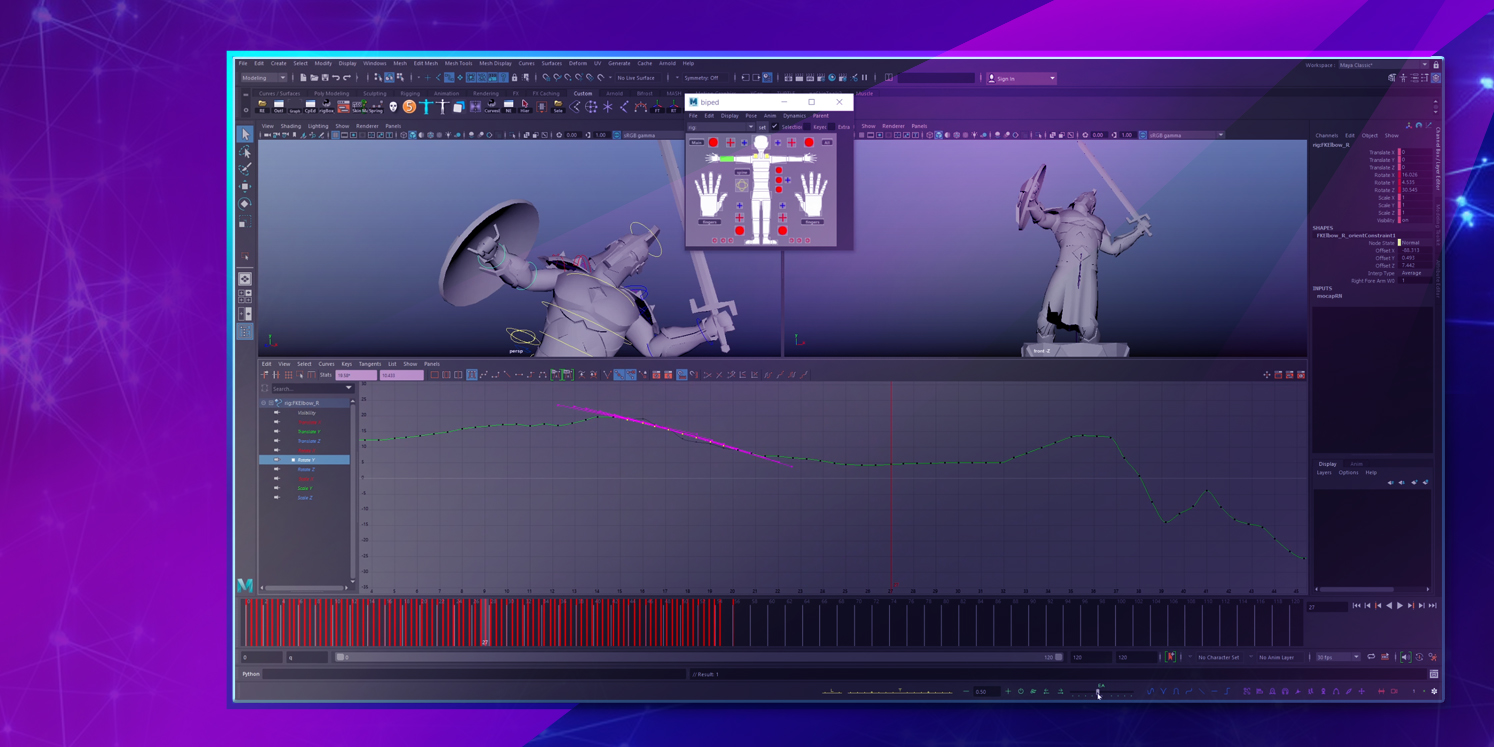The width and height of the screenshot is (1494, 747).
Task: Open the Tangents menu in the Graph Editor
Action: coord(370,364)
